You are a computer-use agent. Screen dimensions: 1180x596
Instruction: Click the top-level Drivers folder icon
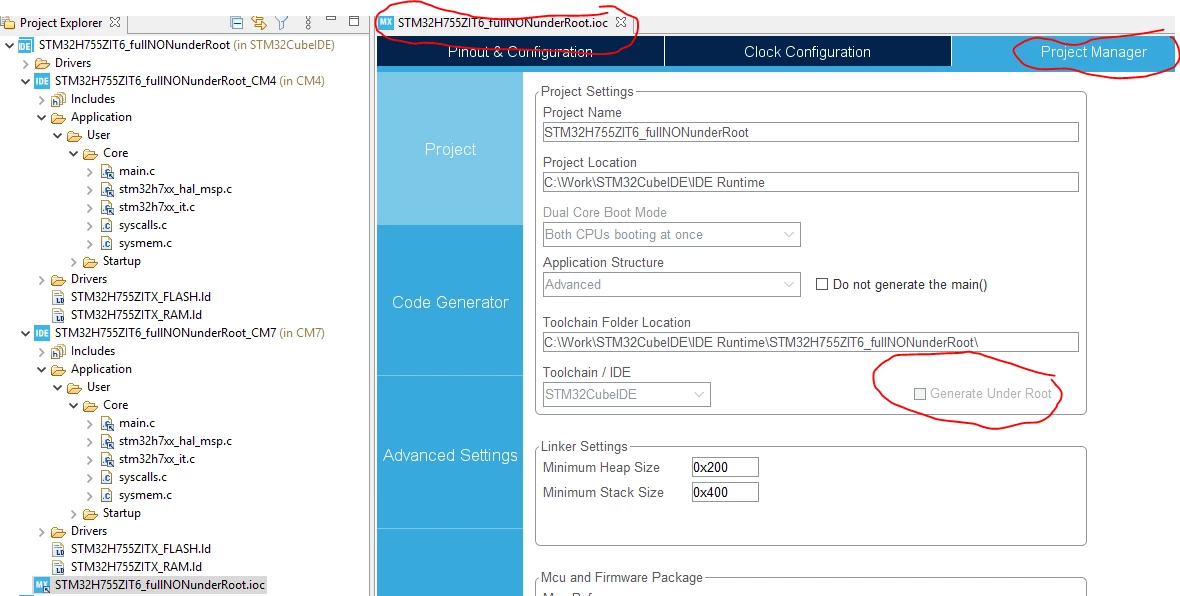pyautogui.click(x=42, y=63)
